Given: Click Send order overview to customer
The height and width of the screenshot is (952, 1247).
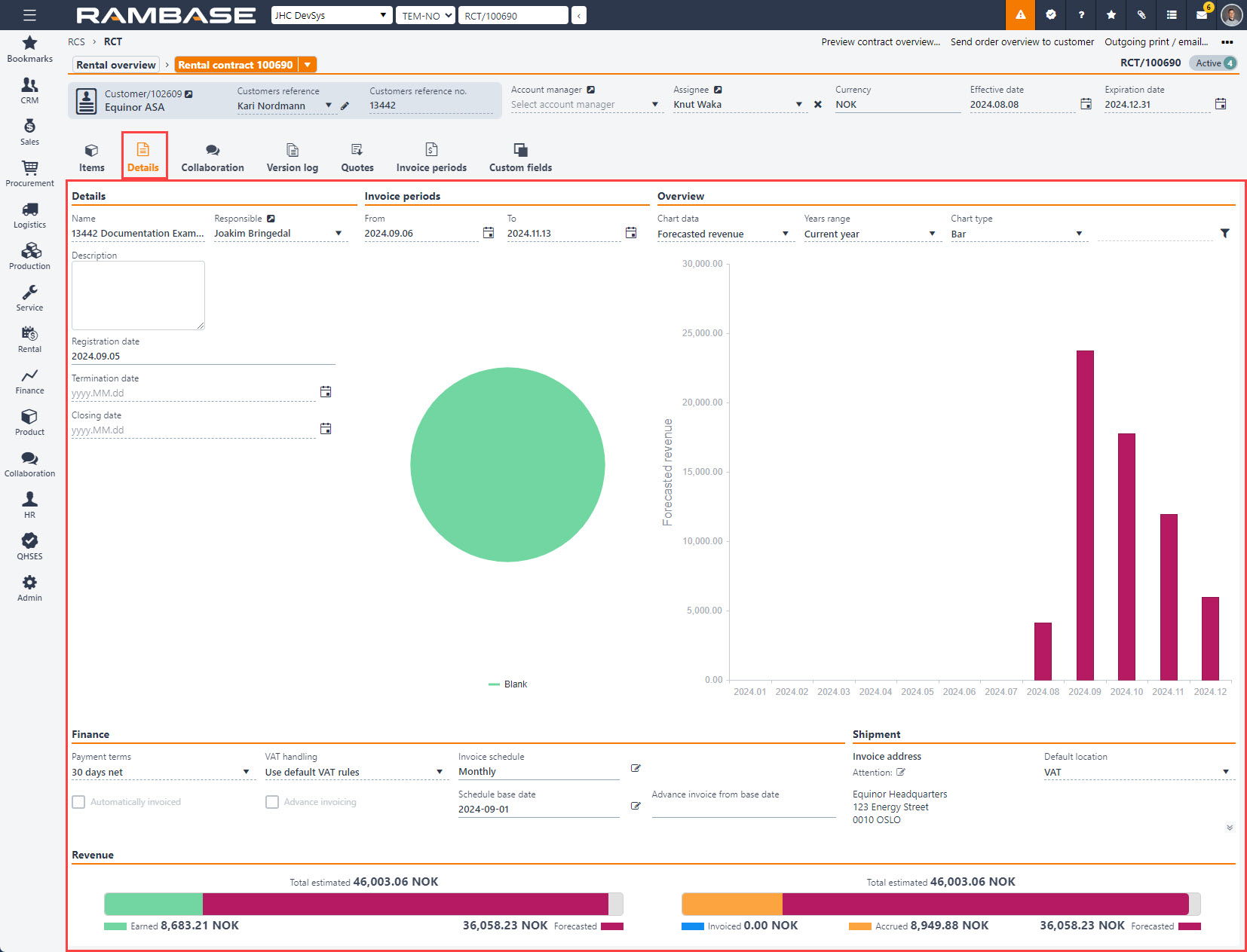Looking at the screenshot, I should point(1022,42).
